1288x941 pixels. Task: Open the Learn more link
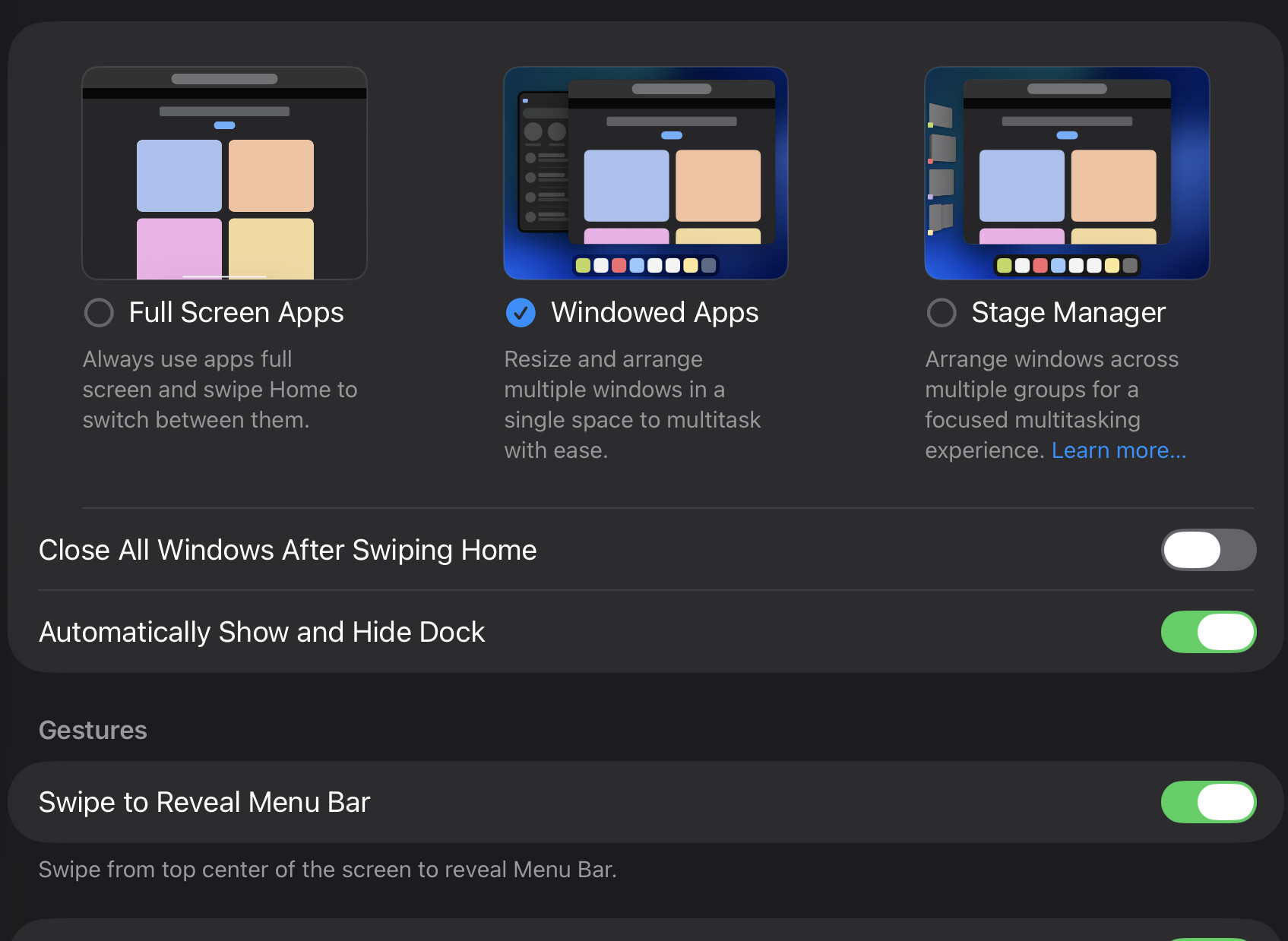coord(1119,450)
